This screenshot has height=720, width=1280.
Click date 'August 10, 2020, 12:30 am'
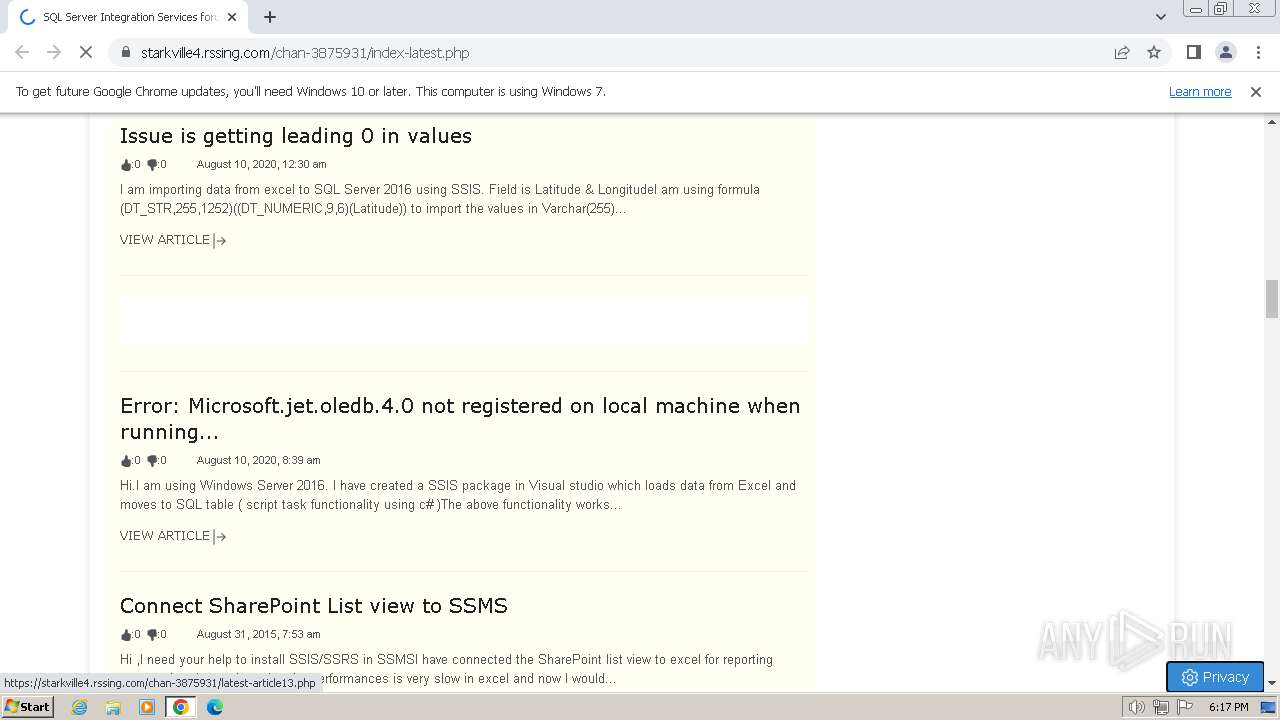click(261, 164)
